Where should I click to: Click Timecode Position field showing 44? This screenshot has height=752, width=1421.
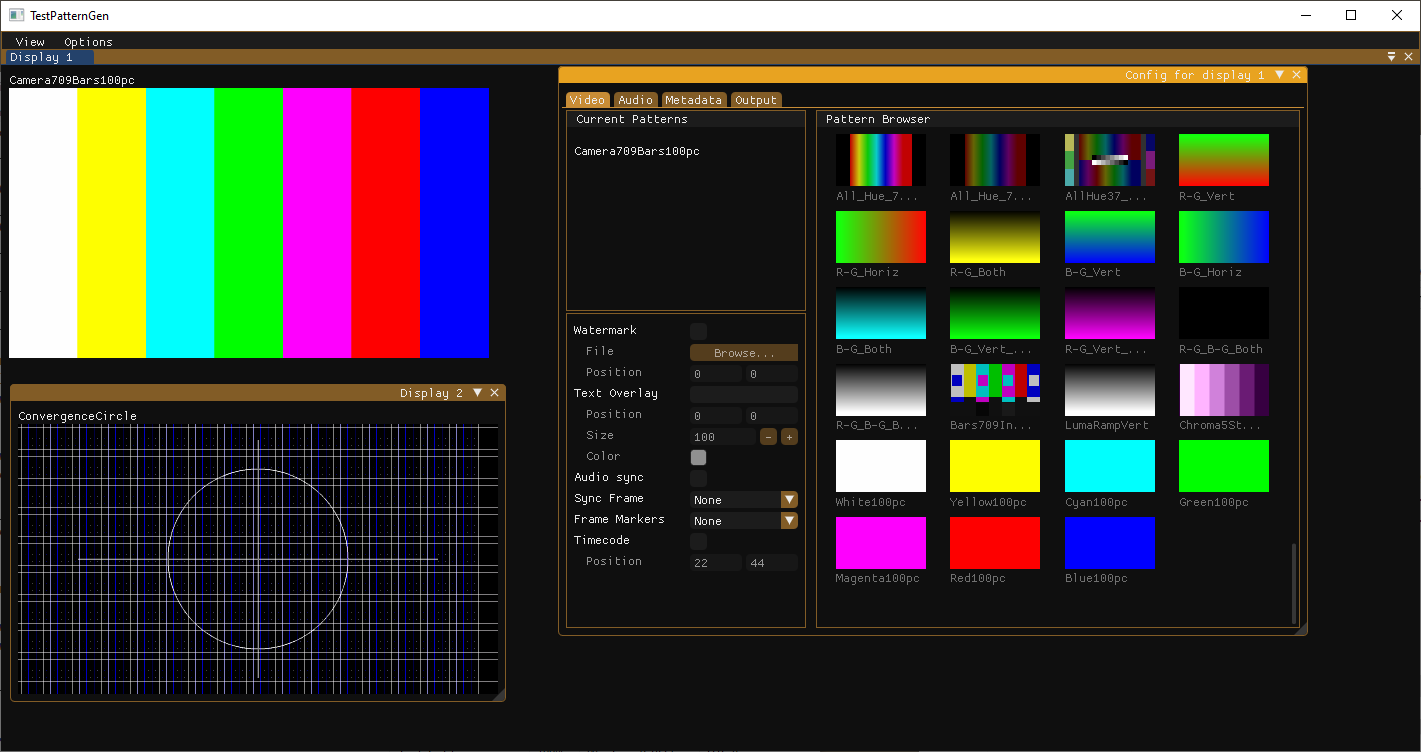pos(772,562)
